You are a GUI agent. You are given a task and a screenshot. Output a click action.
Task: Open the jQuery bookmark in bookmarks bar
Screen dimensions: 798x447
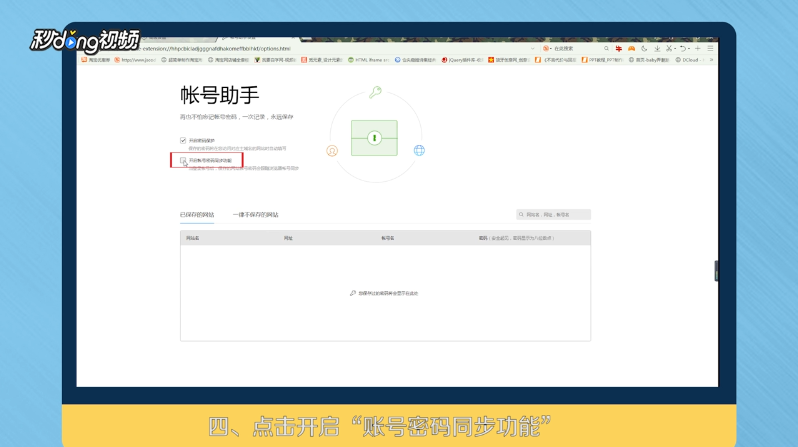(x=462, y=60)
